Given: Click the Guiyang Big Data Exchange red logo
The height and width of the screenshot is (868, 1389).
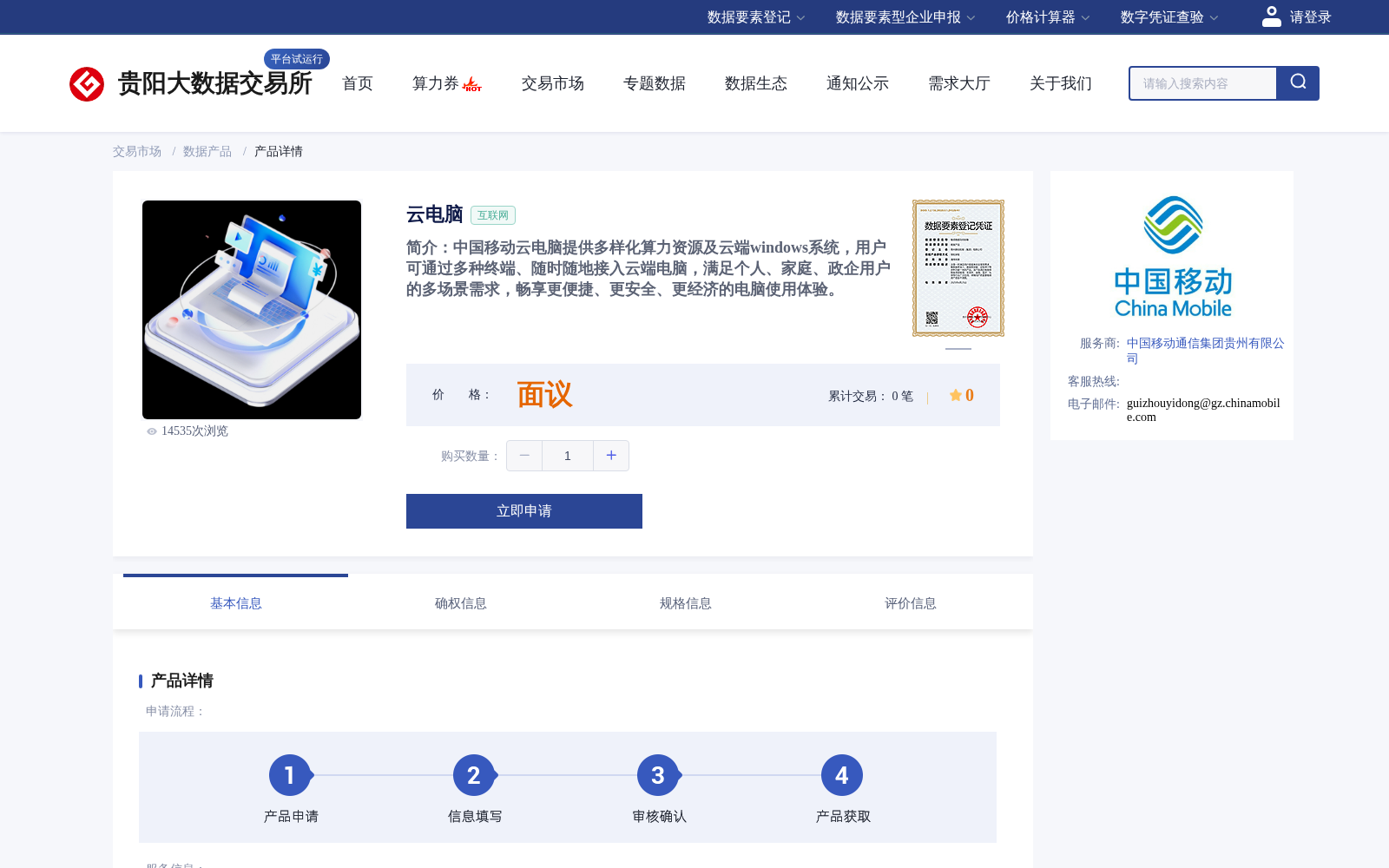Looking at the screenshot, I should (87, 84).
